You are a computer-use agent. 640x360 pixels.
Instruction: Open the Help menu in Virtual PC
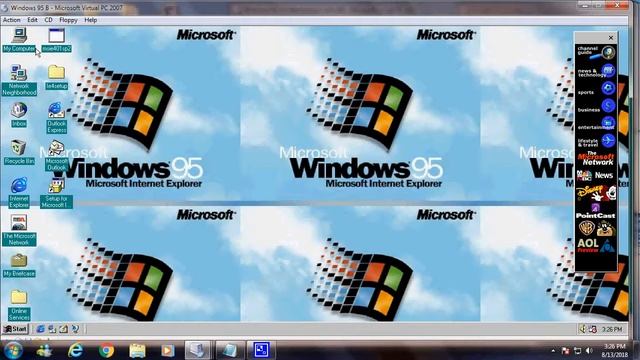tap(91, 20)
